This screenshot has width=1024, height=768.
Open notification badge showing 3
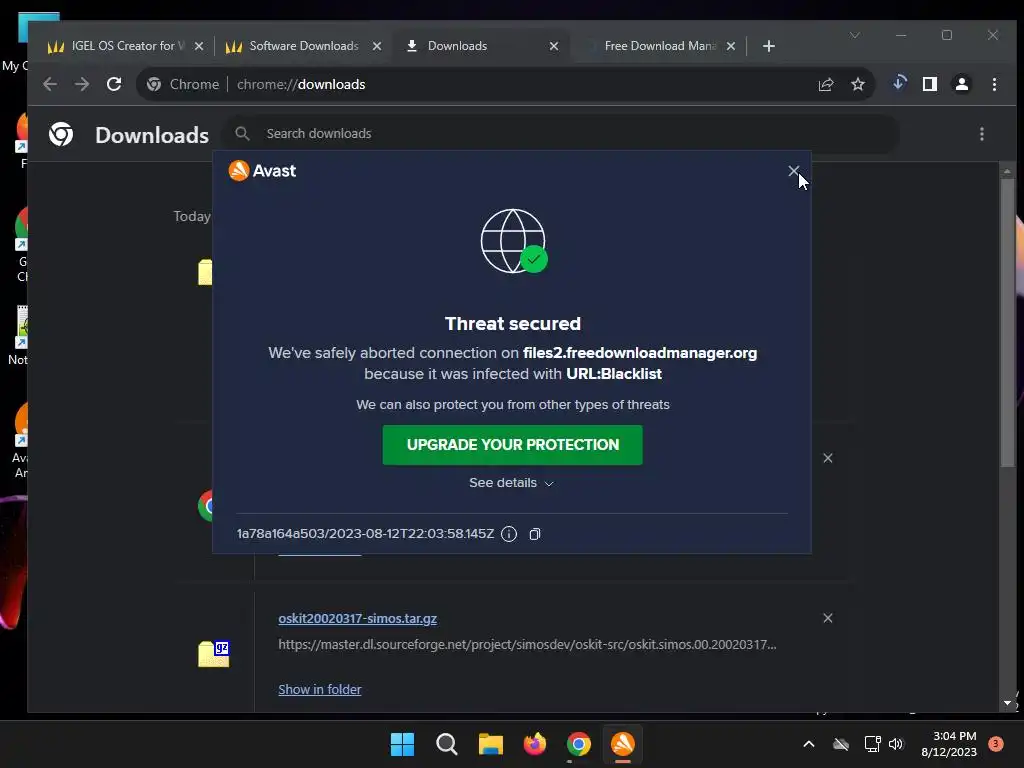(996, 744)
